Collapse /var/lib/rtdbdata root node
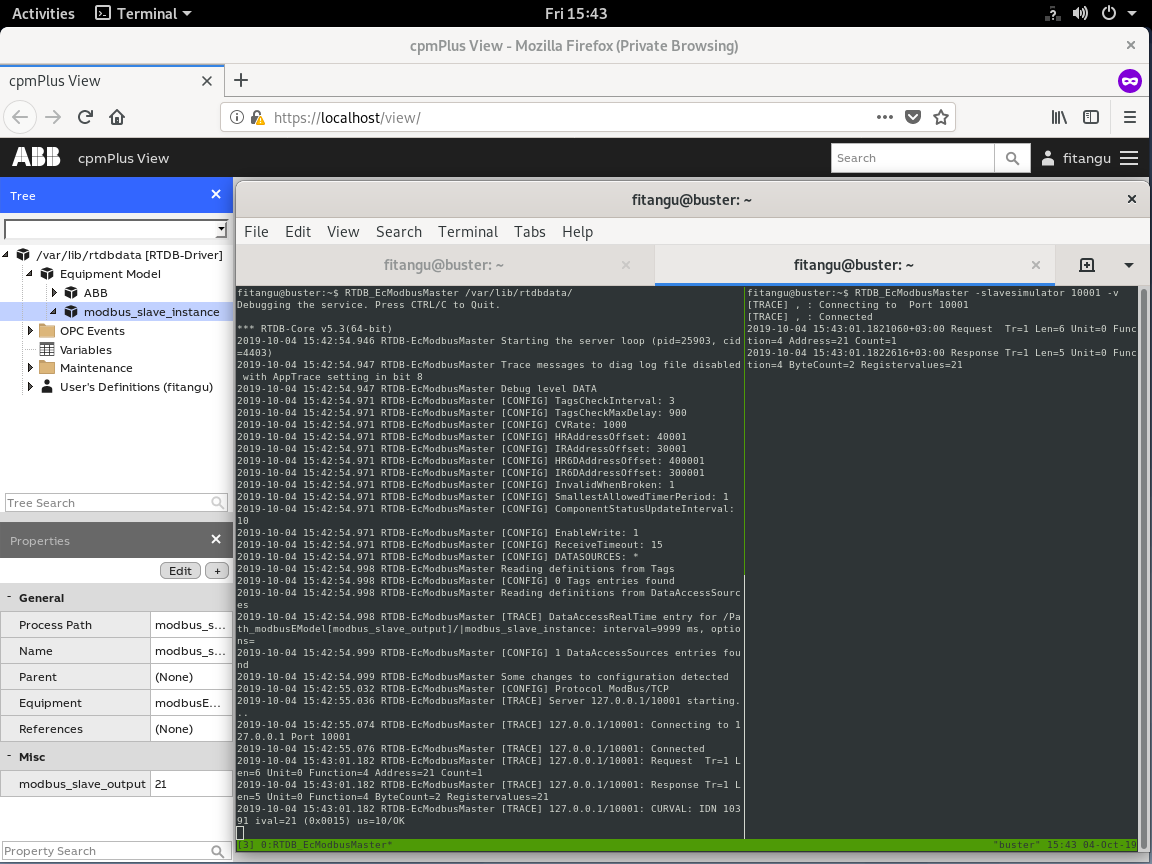 pyautogui.click(x=6, y=254)
